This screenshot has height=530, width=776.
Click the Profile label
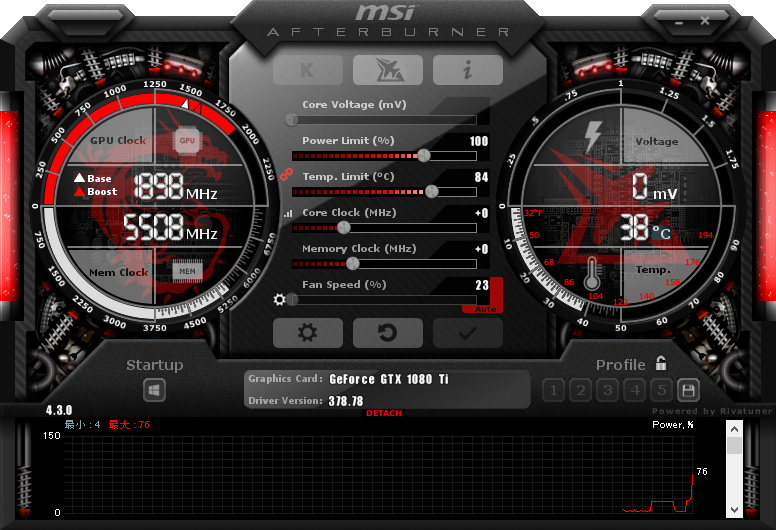coord(621,365)
